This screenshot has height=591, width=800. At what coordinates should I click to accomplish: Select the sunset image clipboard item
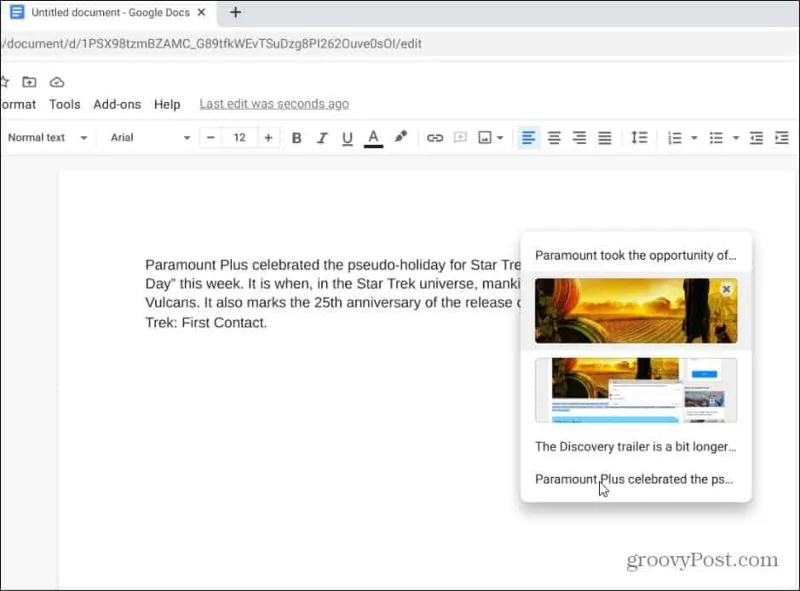pyautogui.click(x=636, y=310)
